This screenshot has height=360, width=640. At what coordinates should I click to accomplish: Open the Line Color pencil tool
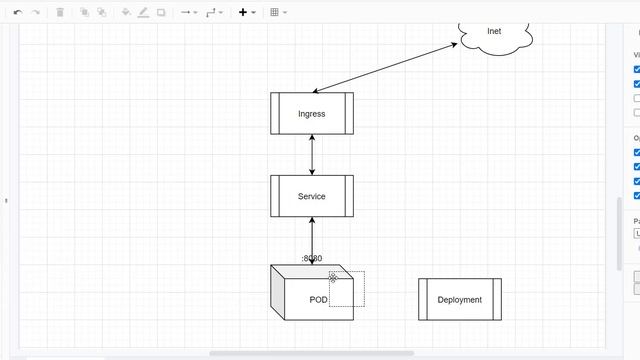[x=143, y=13]
